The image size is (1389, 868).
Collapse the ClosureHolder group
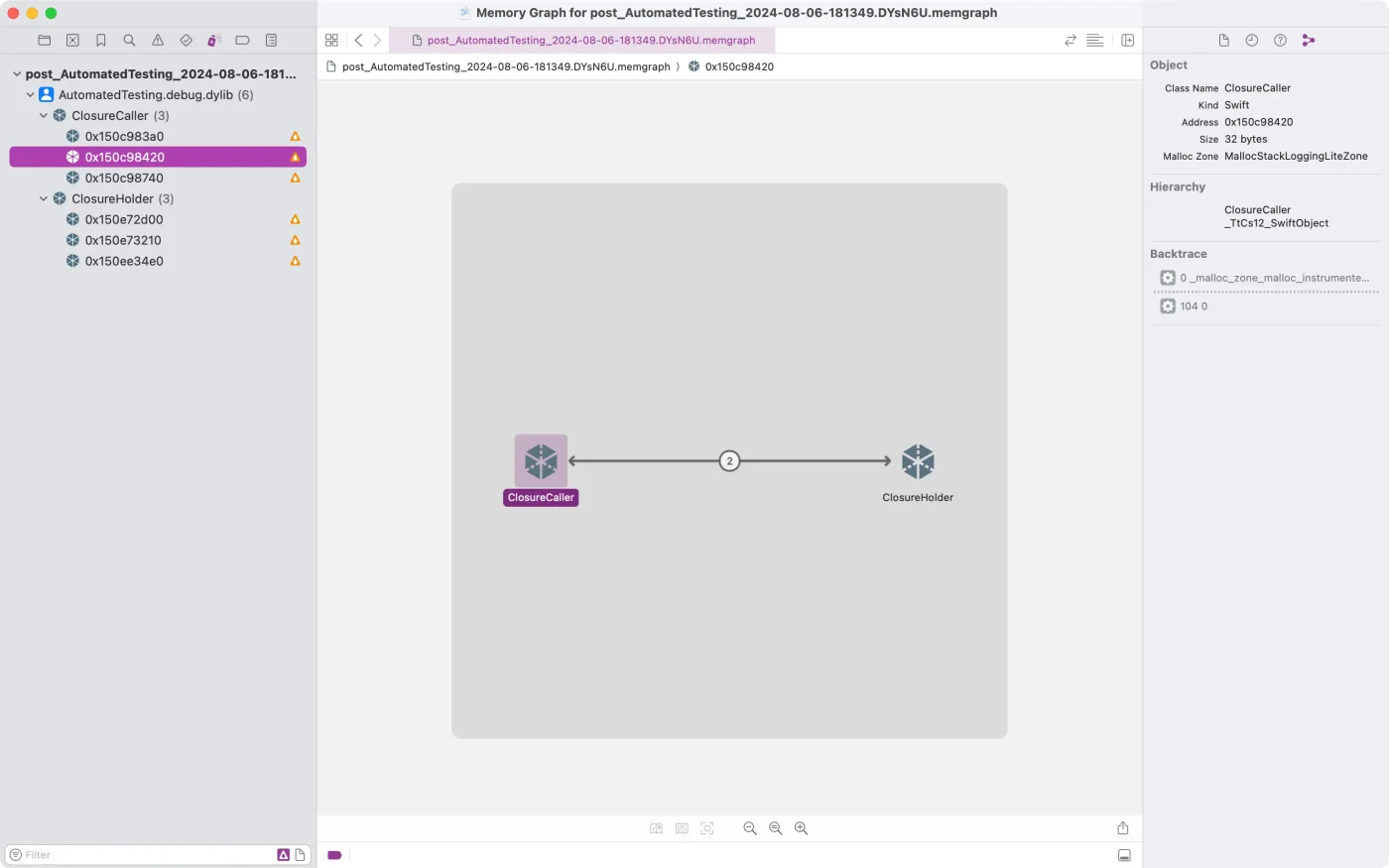(44, 199)
